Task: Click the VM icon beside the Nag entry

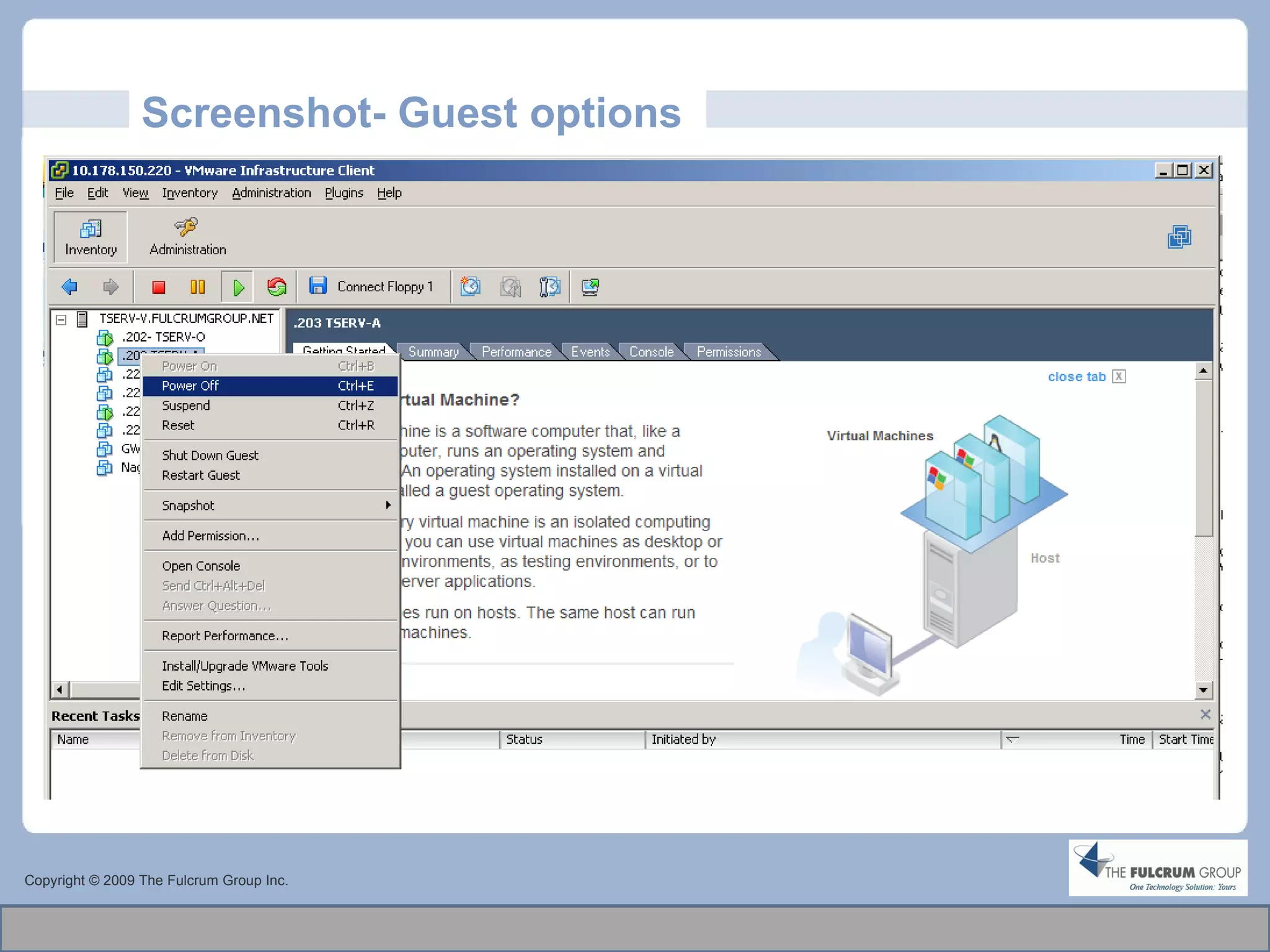Action: pyautogui.click(x=105, y=467)
